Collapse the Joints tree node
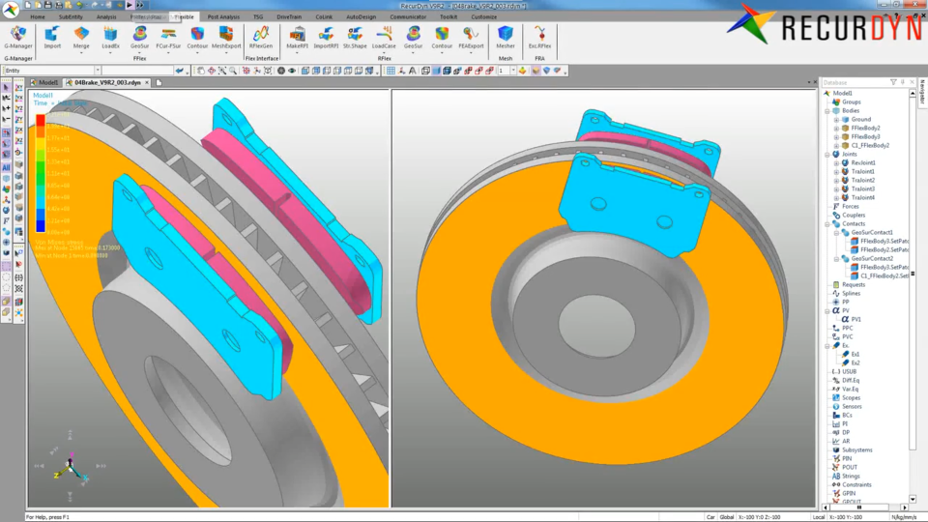The height and width of the screenshot is (522, 928). pos(827,154)
